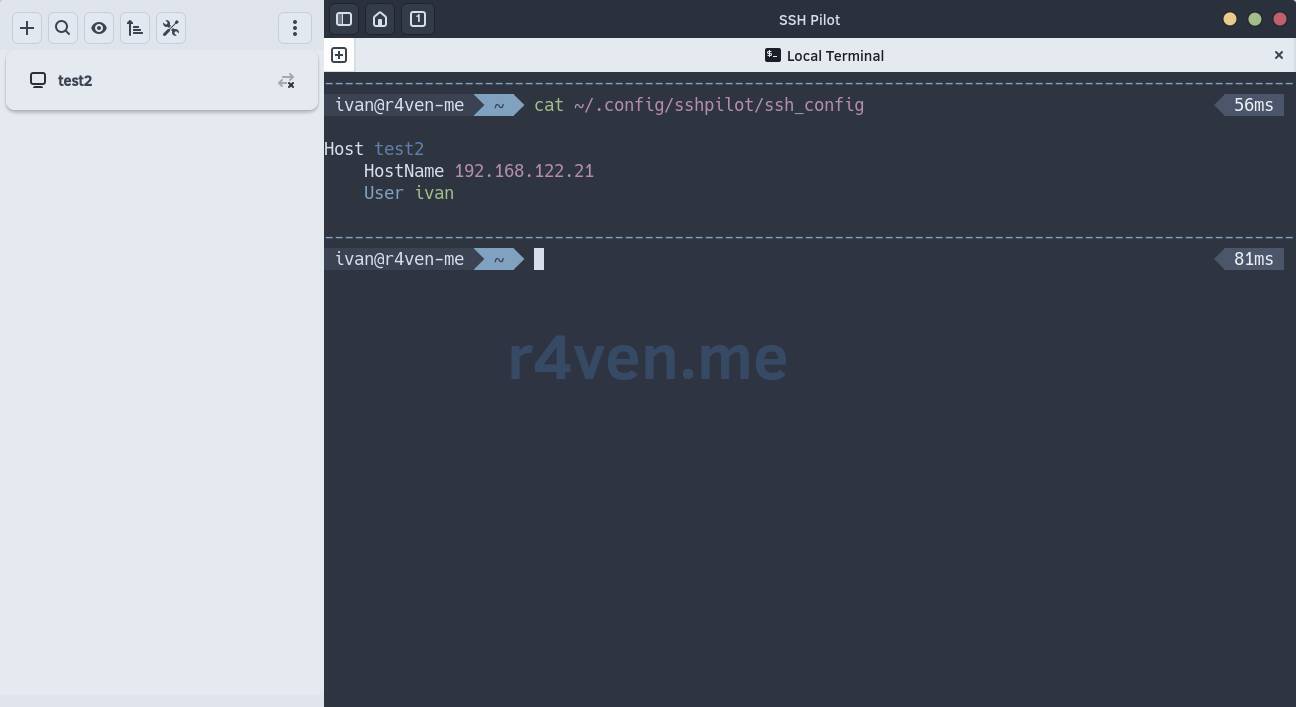
Task: Open a new terminal tab
Action: [339, 55]
